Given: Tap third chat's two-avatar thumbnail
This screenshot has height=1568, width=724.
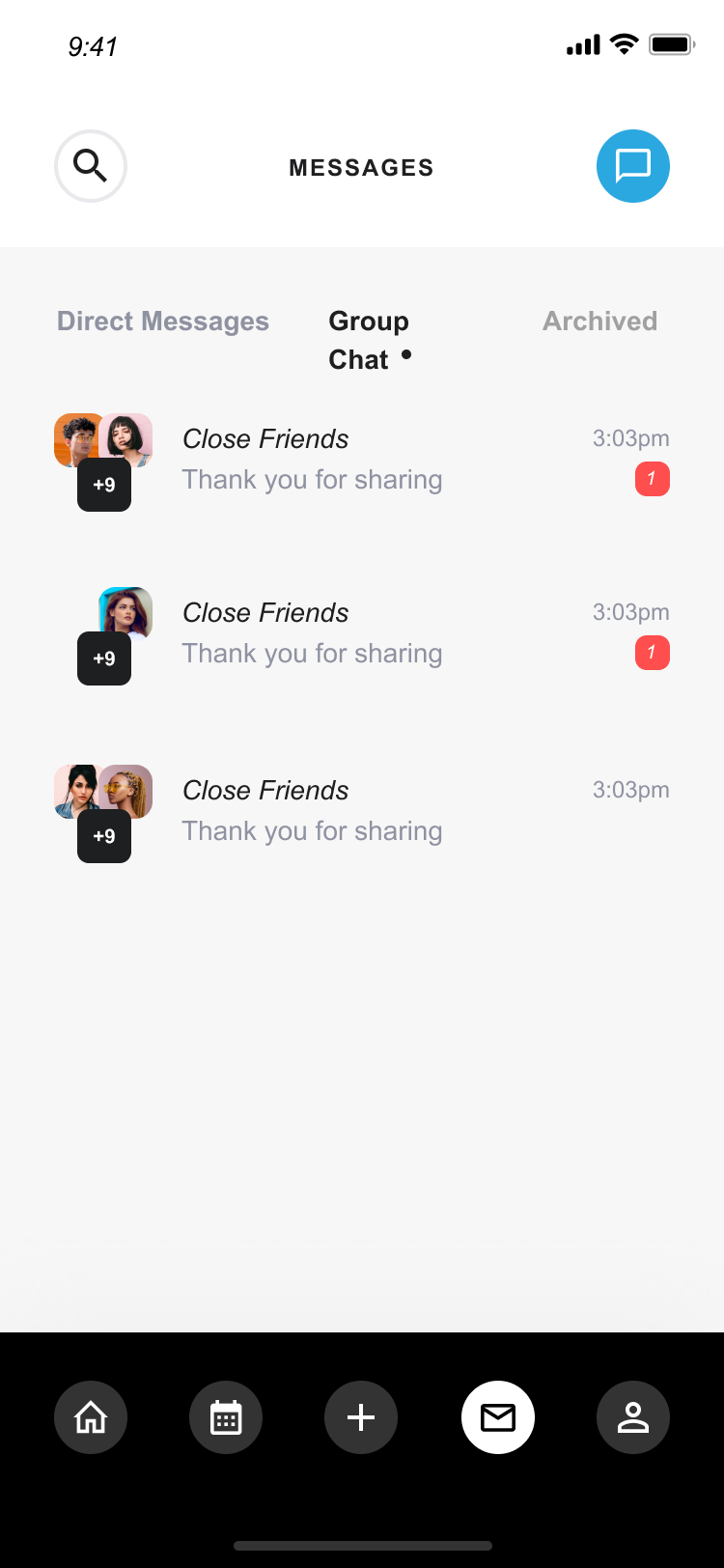Looking at the screenshot, I should (x=103, y=792).
